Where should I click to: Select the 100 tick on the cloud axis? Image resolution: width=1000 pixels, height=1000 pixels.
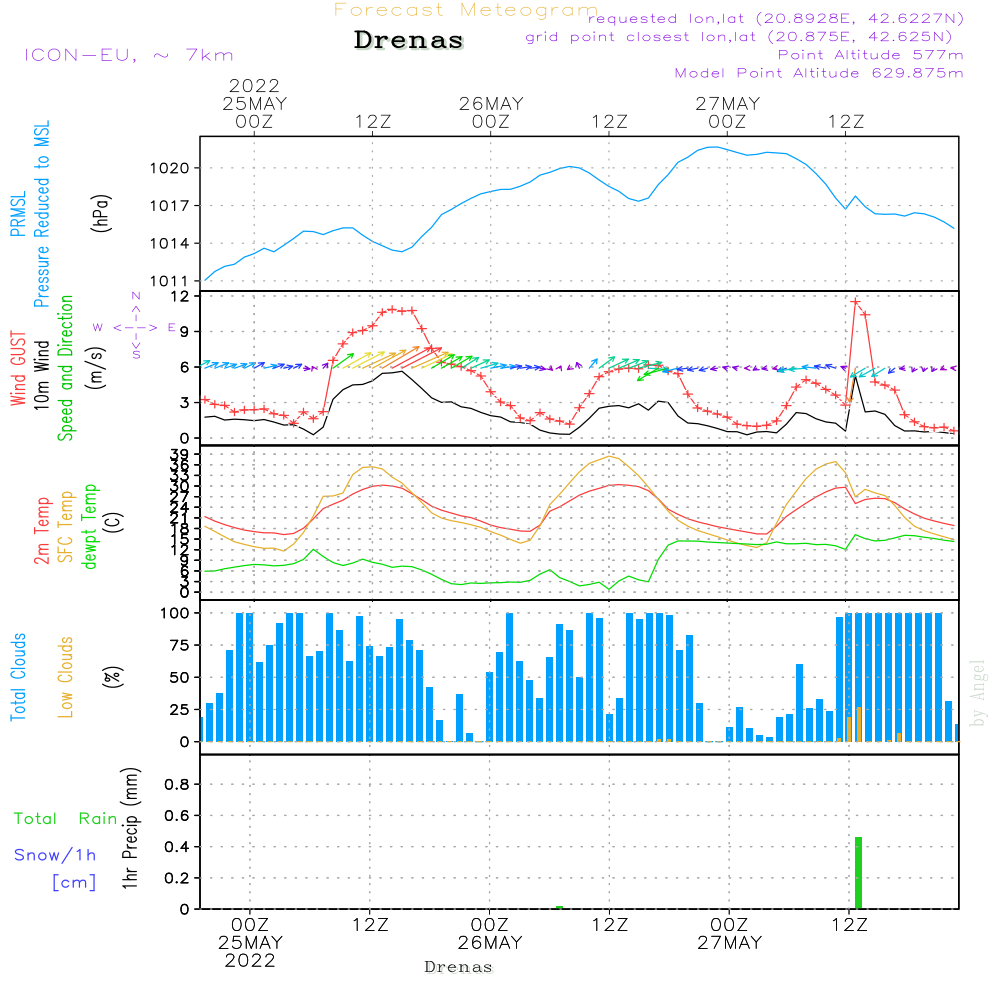coord(175,614)
